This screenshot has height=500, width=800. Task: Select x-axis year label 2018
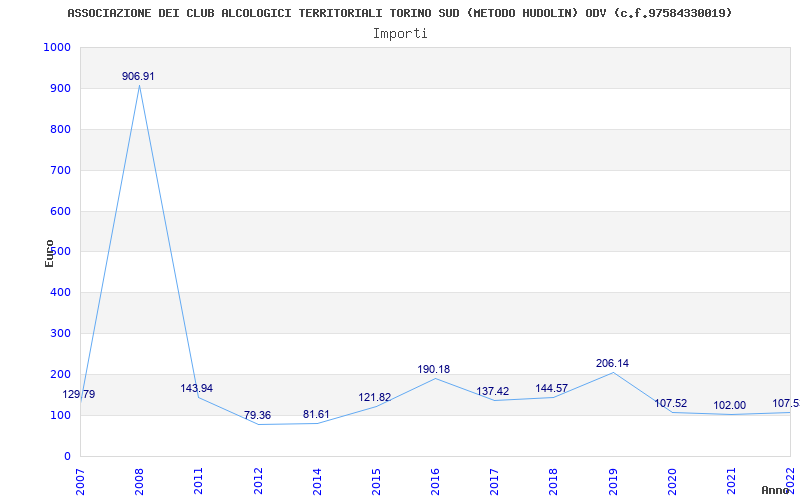tap(554, 481)
